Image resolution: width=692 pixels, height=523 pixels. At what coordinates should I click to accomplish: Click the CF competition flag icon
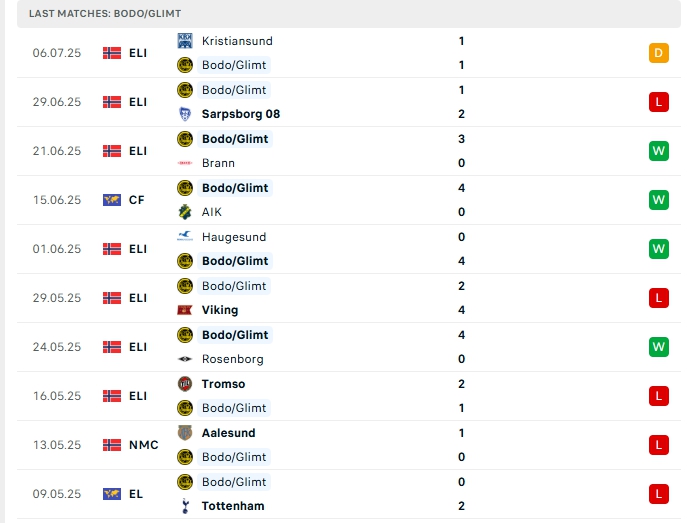[112, 200]
